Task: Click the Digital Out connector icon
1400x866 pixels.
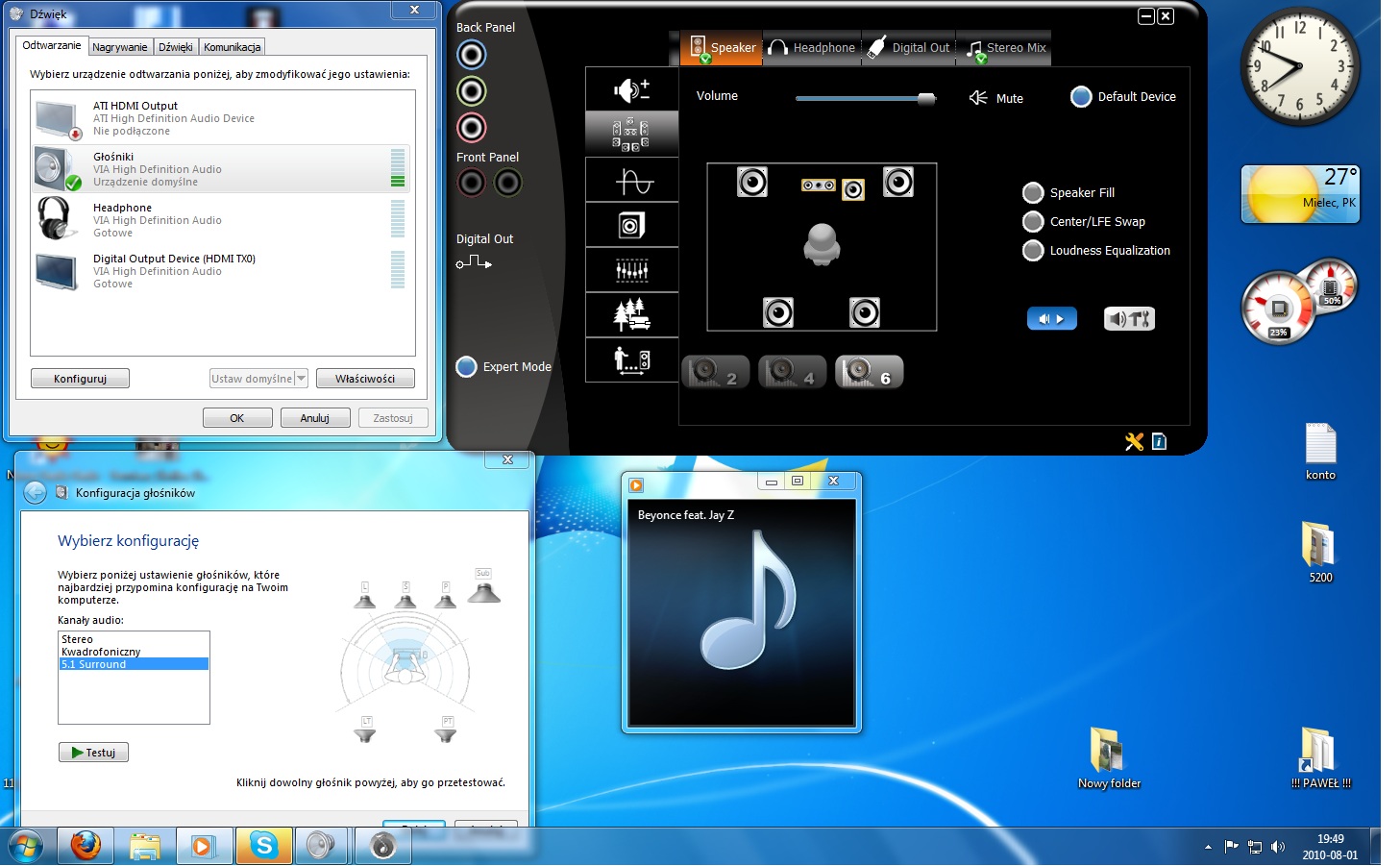Action: (474, 262)
